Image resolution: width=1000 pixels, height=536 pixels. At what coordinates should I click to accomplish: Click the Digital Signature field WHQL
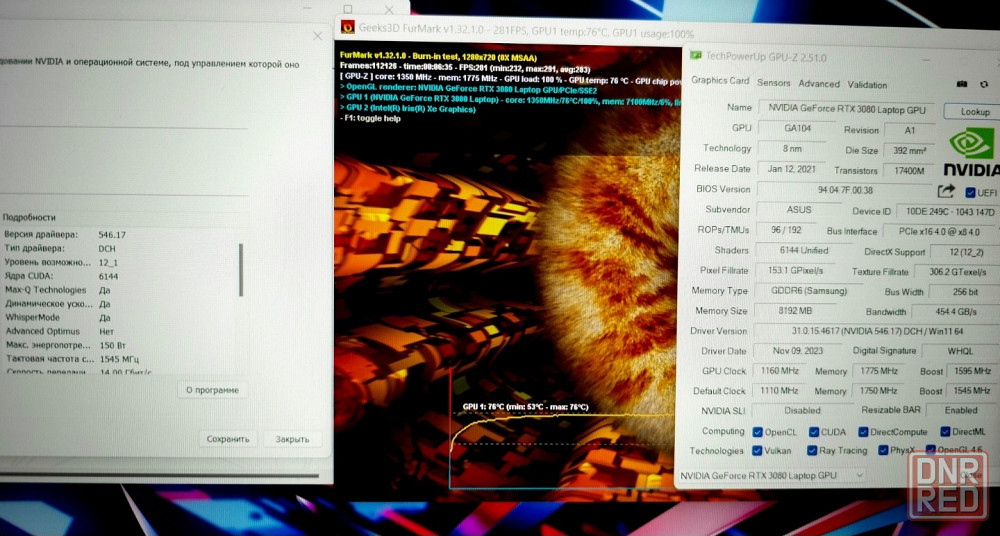[960, 351]
